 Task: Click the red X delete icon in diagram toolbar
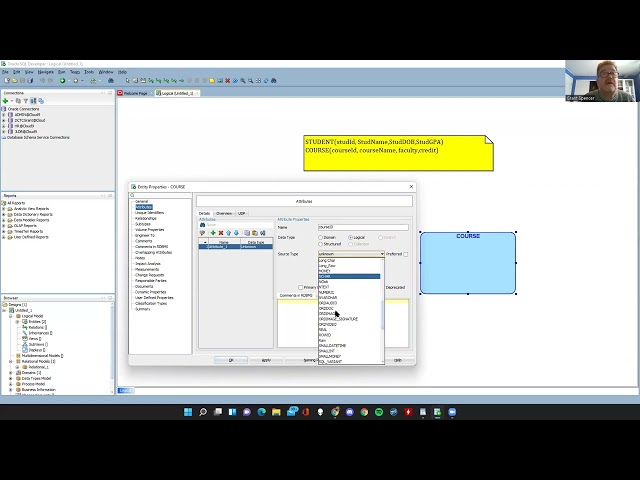tap(227, 81)
